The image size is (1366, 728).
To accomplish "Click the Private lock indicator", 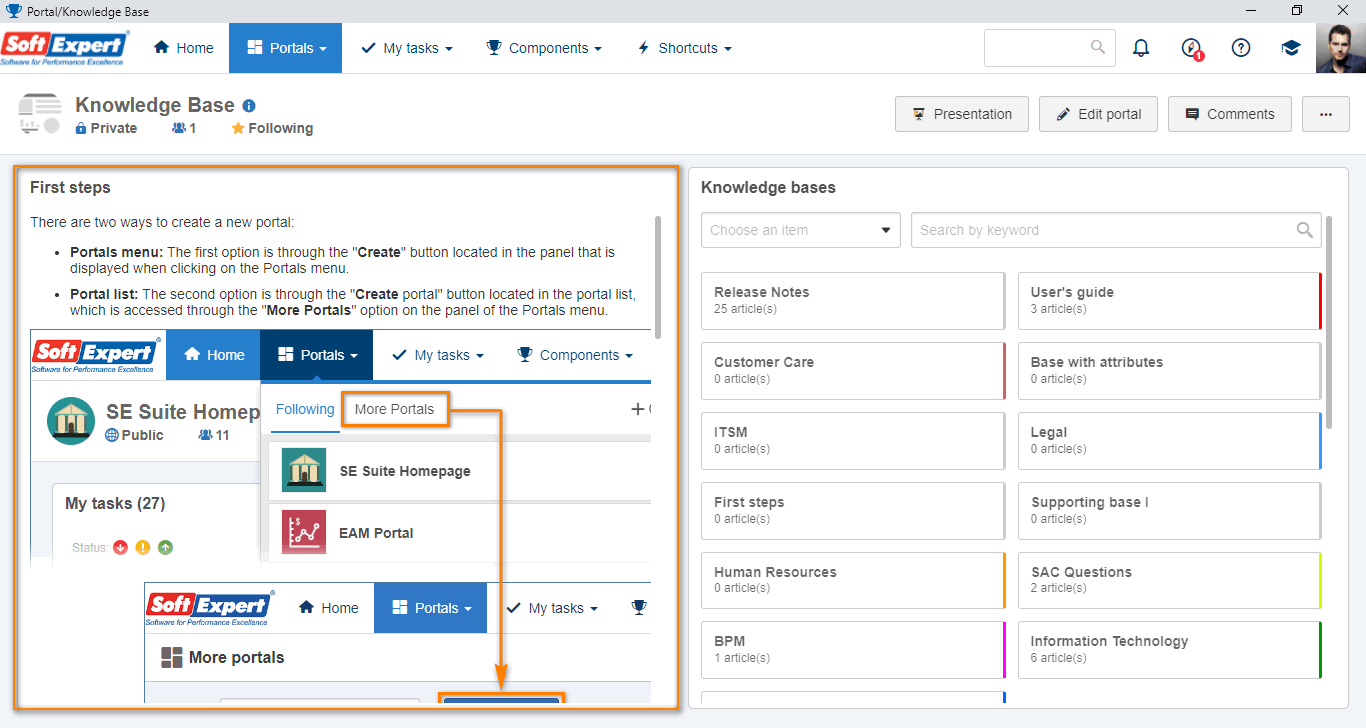I will [x=106, y=128].
